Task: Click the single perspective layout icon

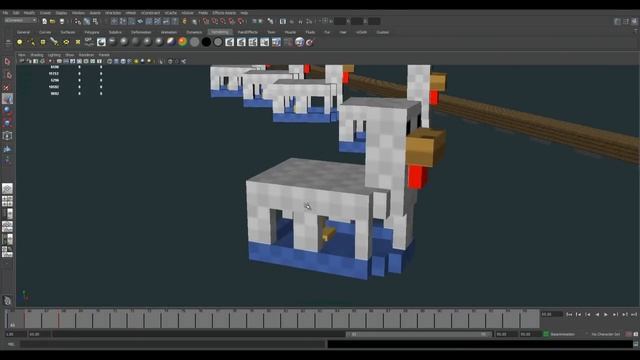Action: (x=7, y=189)
